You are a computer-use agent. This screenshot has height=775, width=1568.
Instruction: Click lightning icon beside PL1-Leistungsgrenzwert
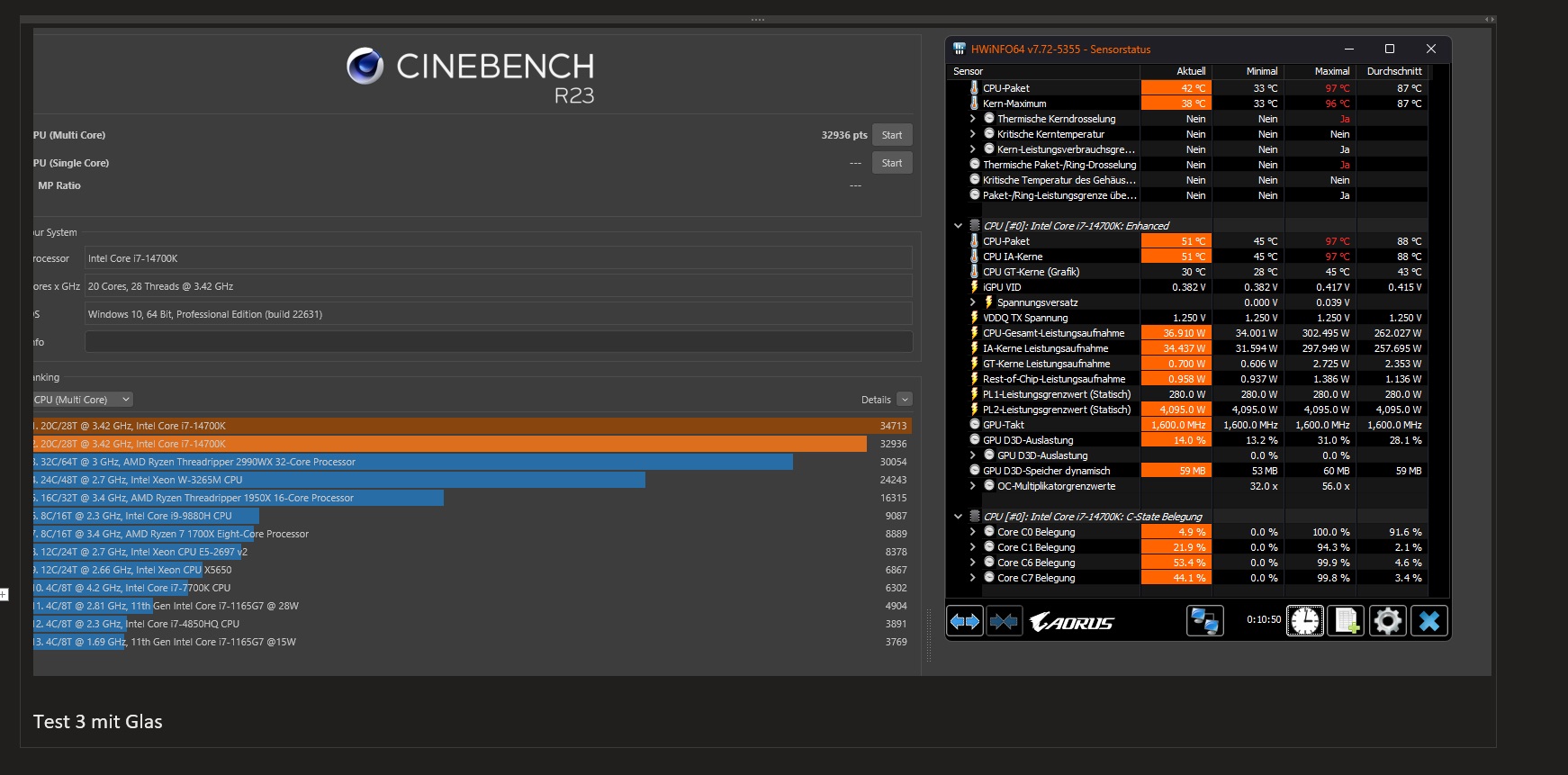click(974, 394)
